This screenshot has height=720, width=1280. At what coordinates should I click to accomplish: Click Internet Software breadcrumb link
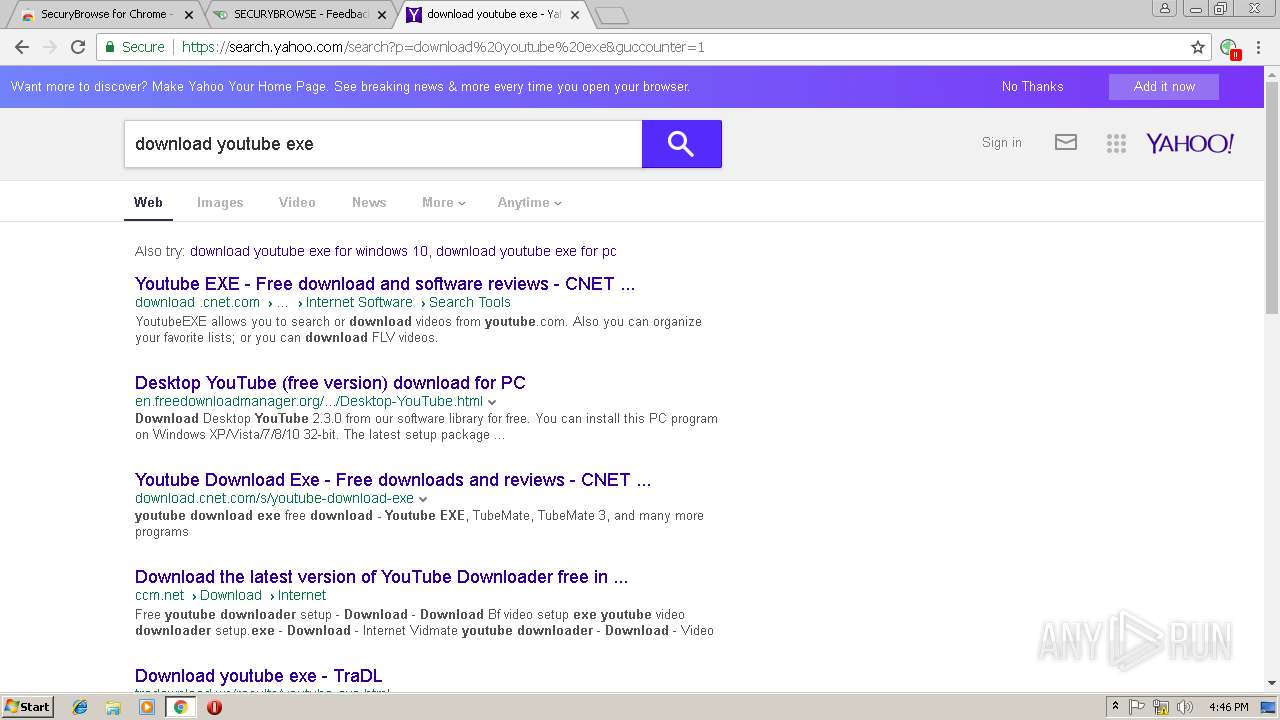coord(359,302)
